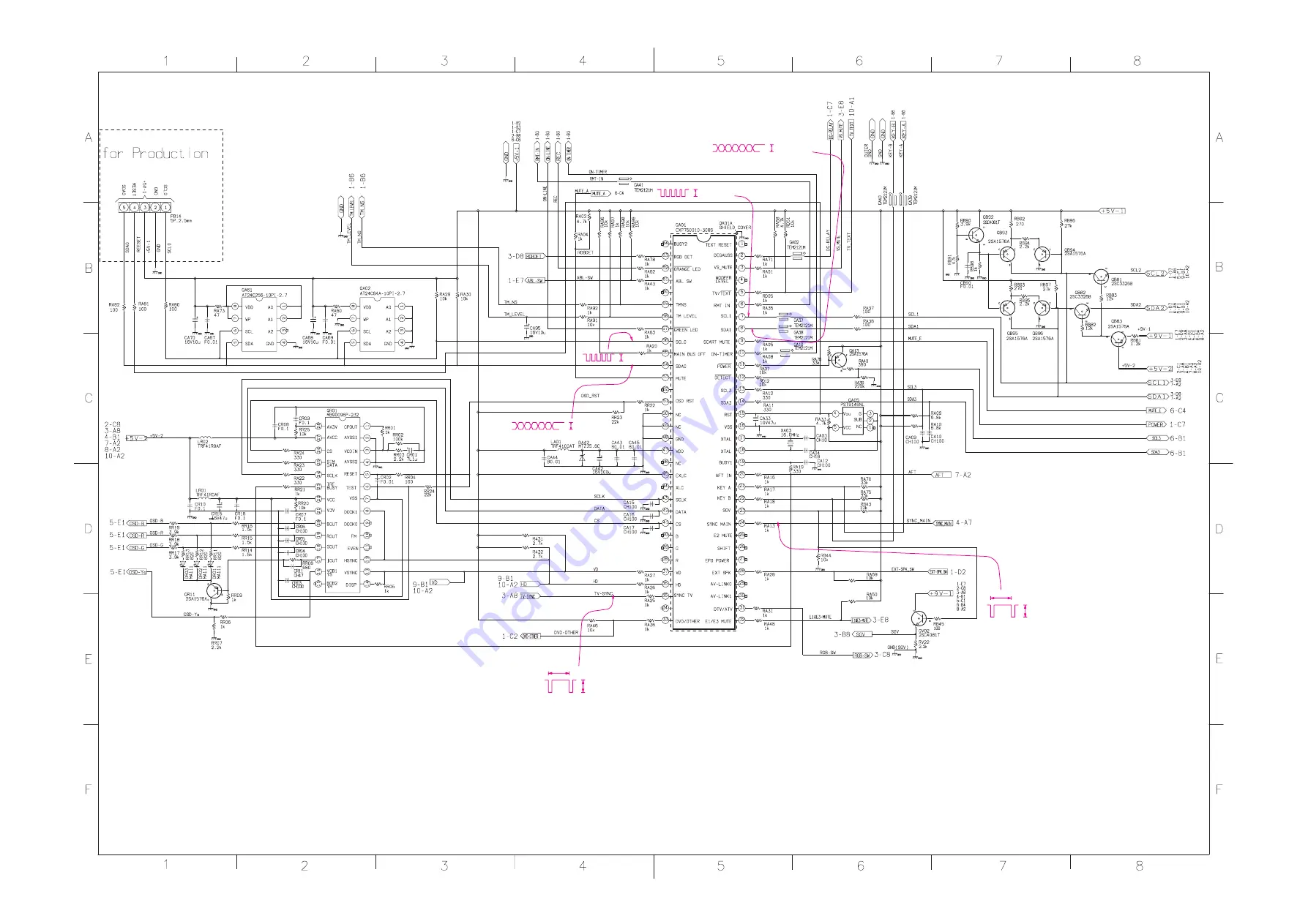Select the RA81 100 resistor label
Image resolution: width=1308 pixels, height=924 pixels.
(x=143, y=307)
